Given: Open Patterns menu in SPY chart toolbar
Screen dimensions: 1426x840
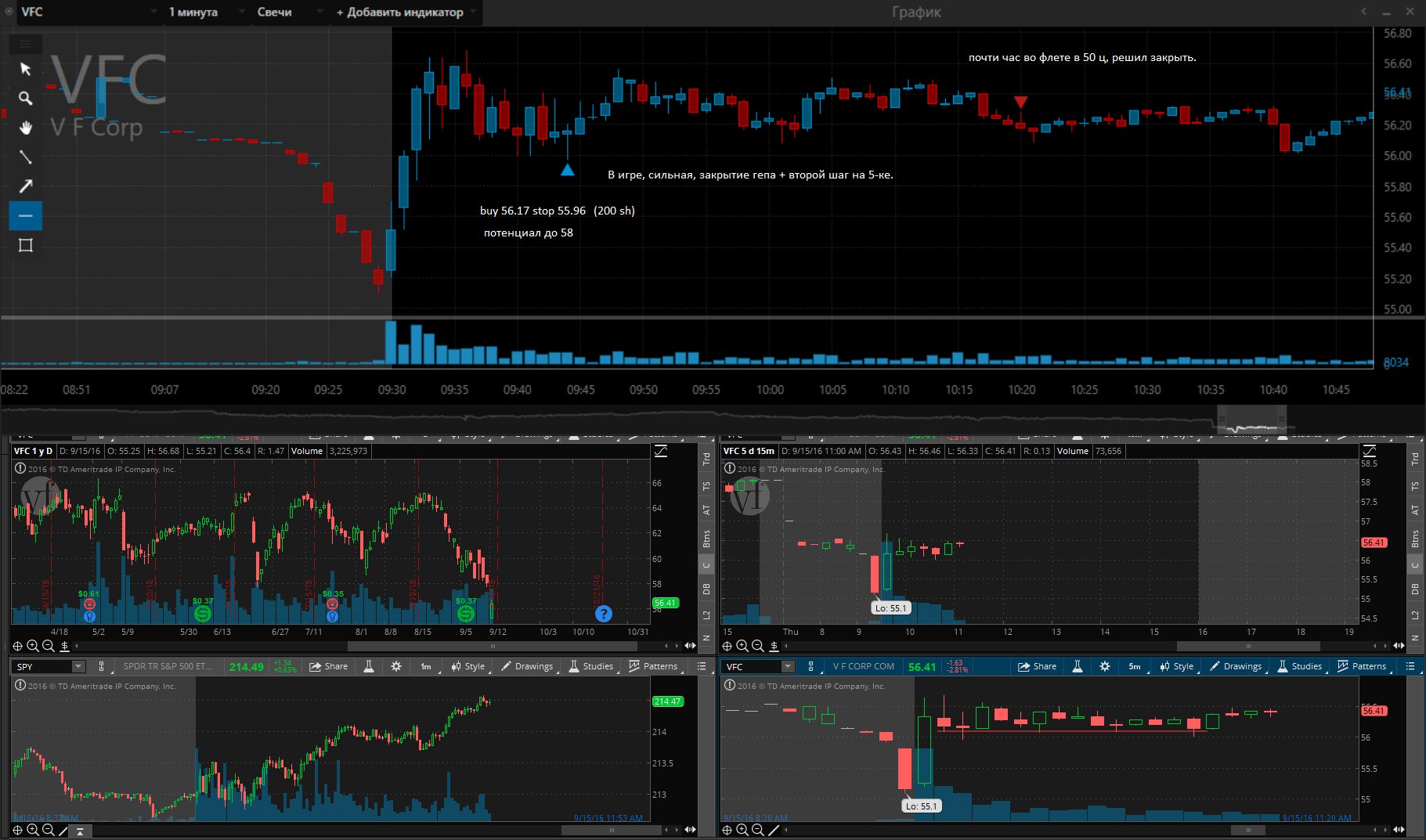Looking at the screenshot, I should [653, 666].
